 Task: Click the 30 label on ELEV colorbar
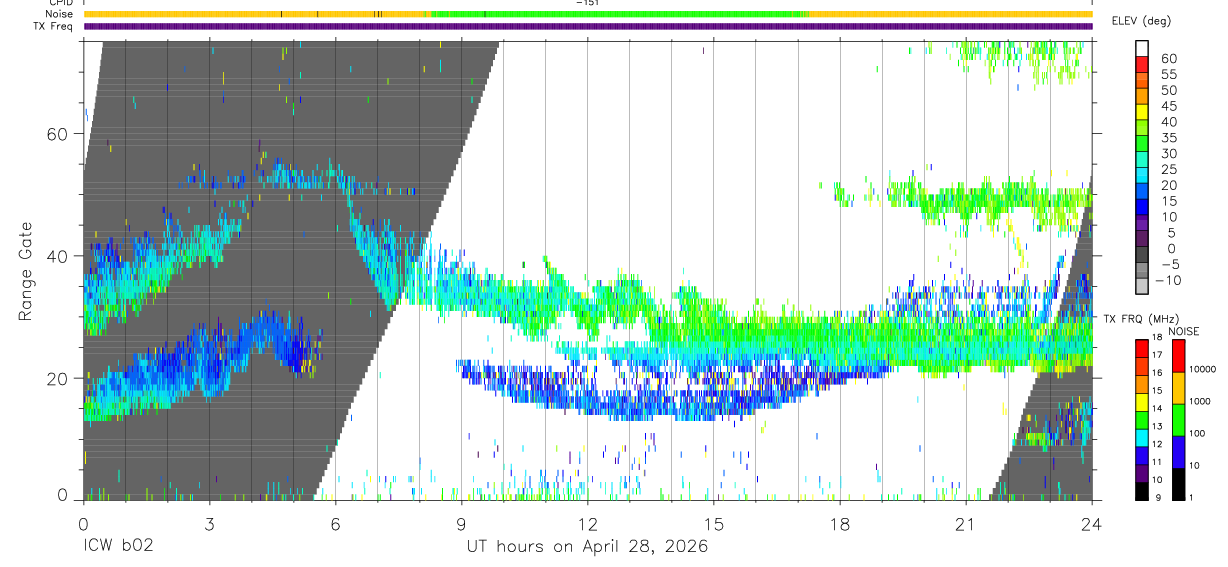click(x=1168, y=154)
